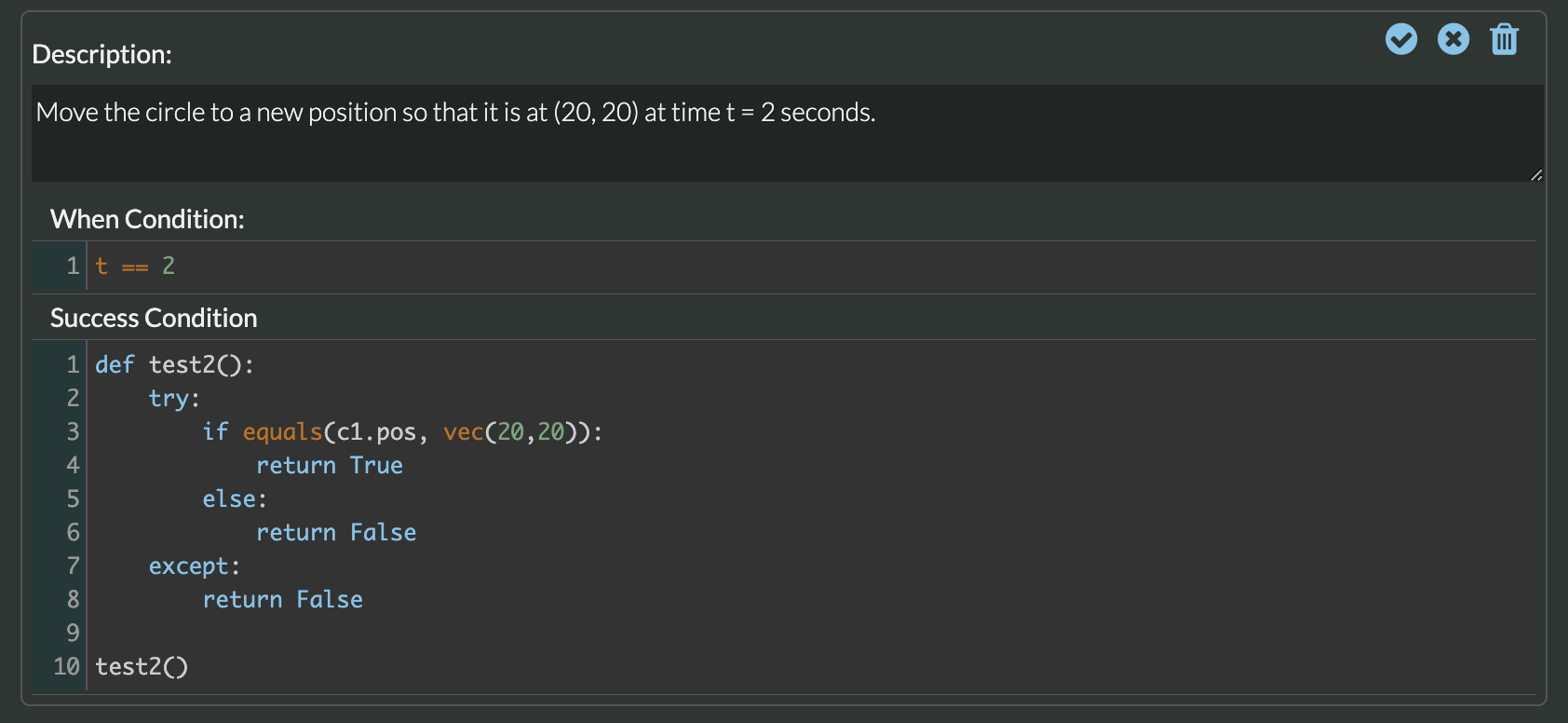Click 'c1.pos' in the equals call

tap(376, 432)
